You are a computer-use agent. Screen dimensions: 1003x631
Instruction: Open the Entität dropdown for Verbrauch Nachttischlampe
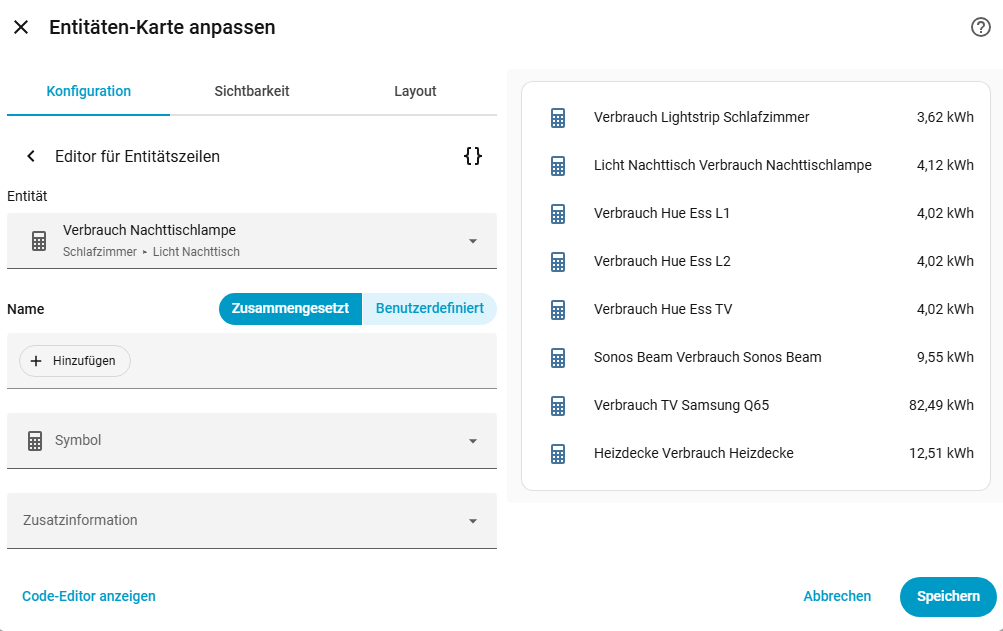tap(472, 241)
